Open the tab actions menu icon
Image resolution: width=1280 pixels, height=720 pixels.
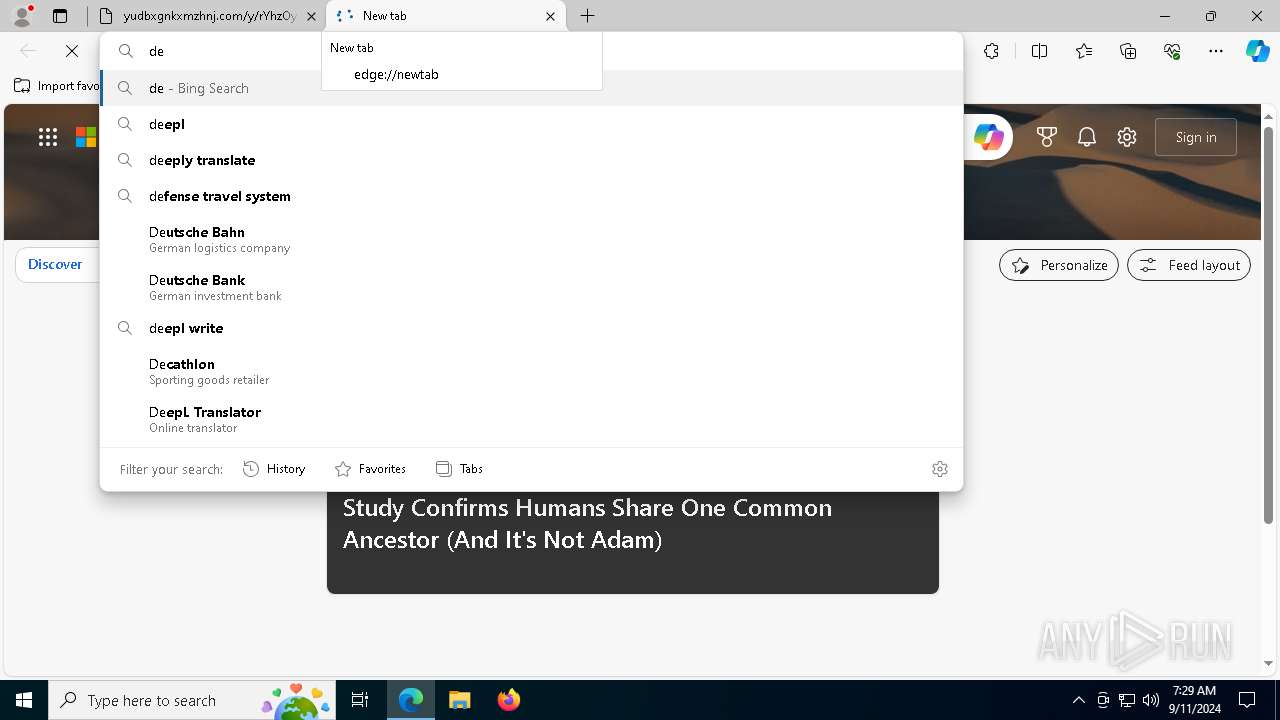60,16
